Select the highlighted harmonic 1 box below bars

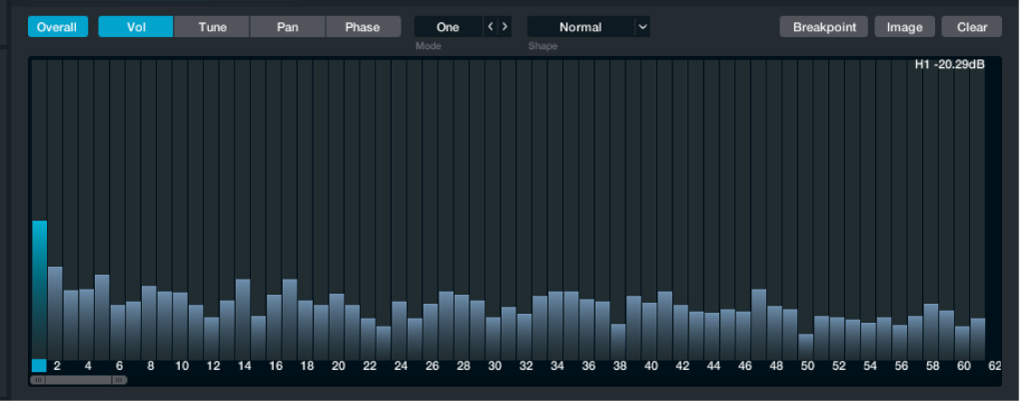tap(39, 366)
